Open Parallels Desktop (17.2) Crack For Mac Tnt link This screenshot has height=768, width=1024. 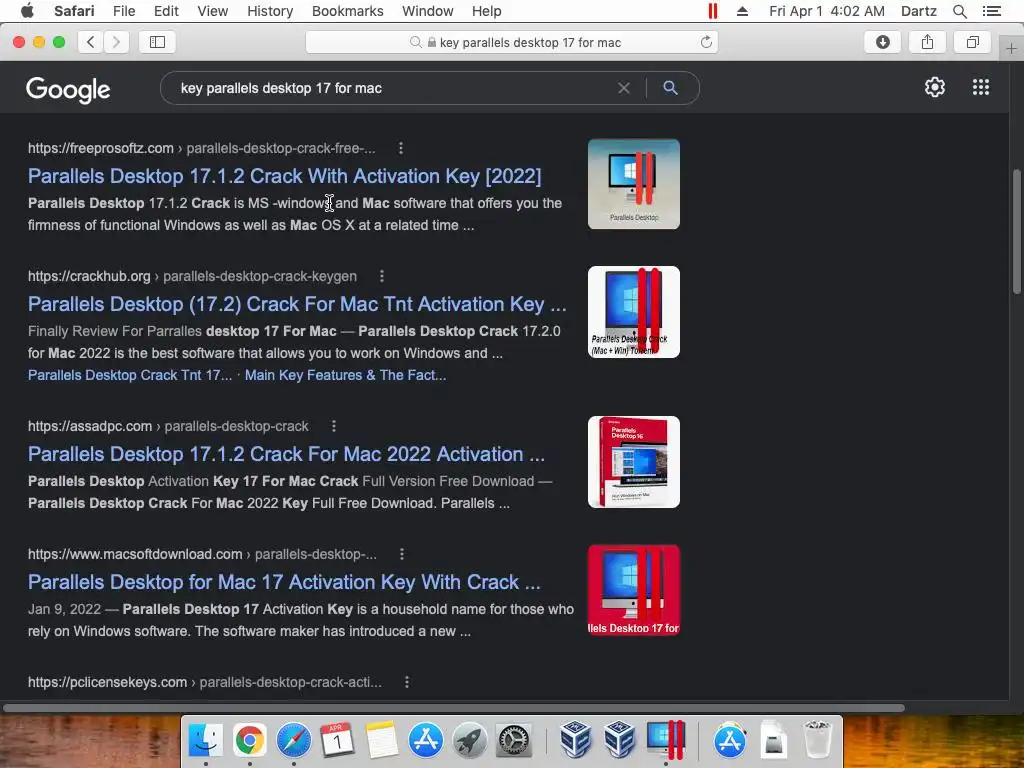[297, 304]
